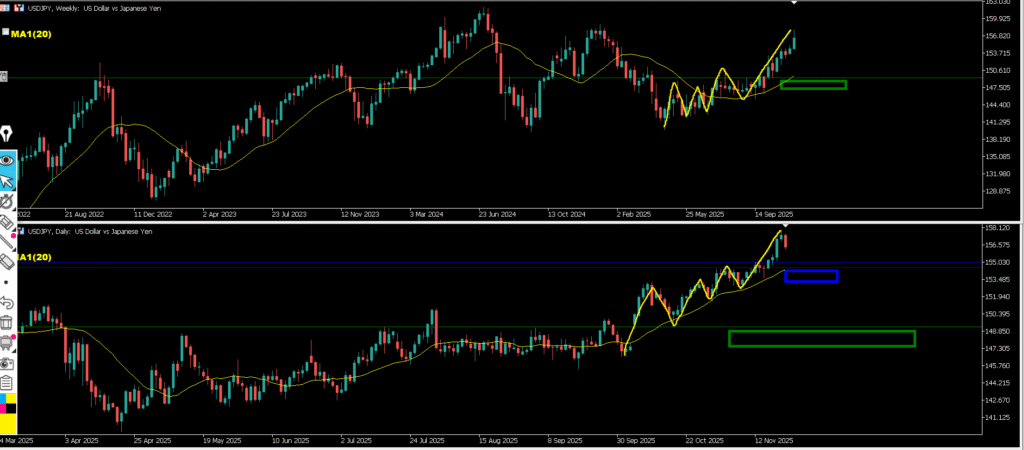Toggle the eye visibility tool
1024x450 pixels.
point(7,159)
